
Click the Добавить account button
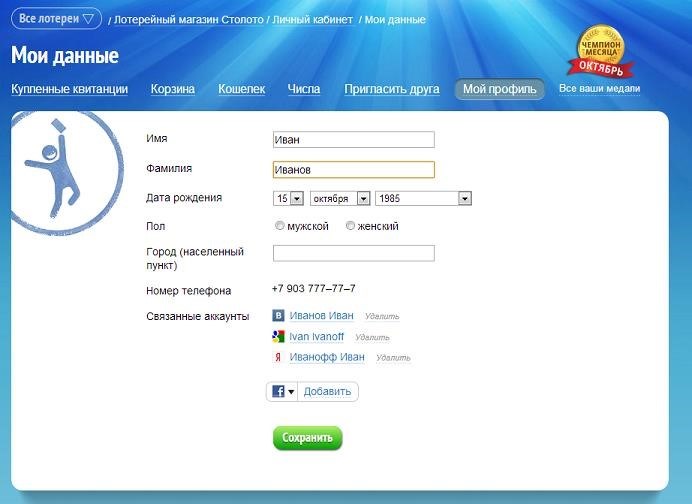coord(327,391)
